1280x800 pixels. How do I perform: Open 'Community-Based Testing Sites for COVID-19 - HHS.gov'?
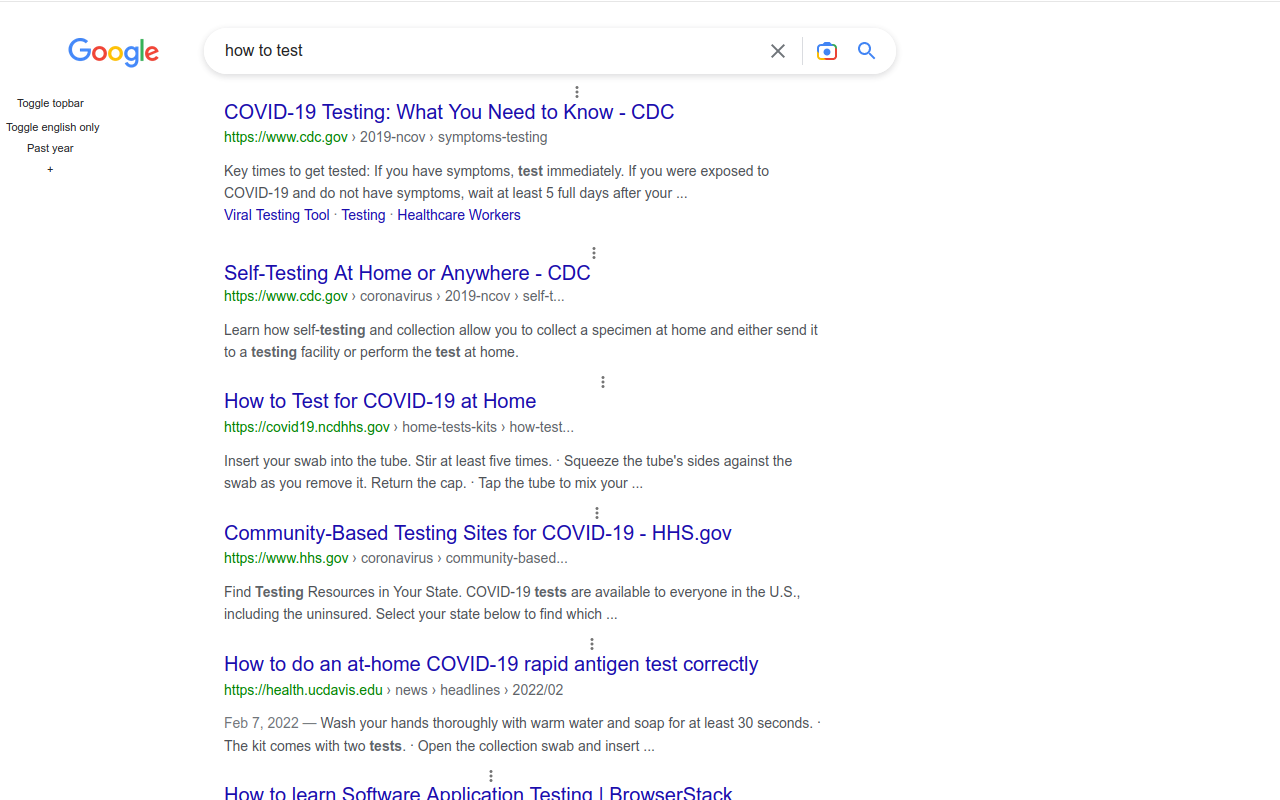pos(478,533)
